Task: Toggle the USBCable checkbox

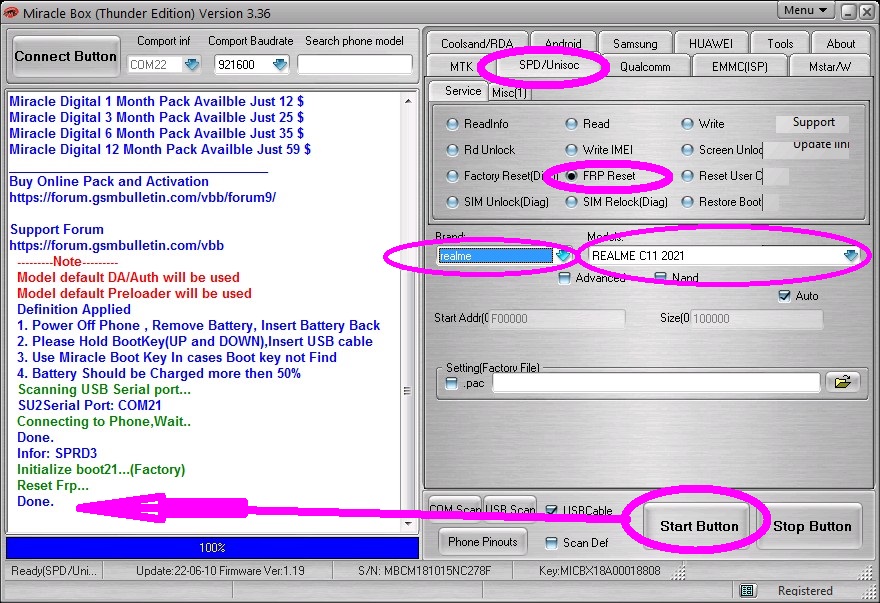Action: pyautogui.click(x=552, y=510)
